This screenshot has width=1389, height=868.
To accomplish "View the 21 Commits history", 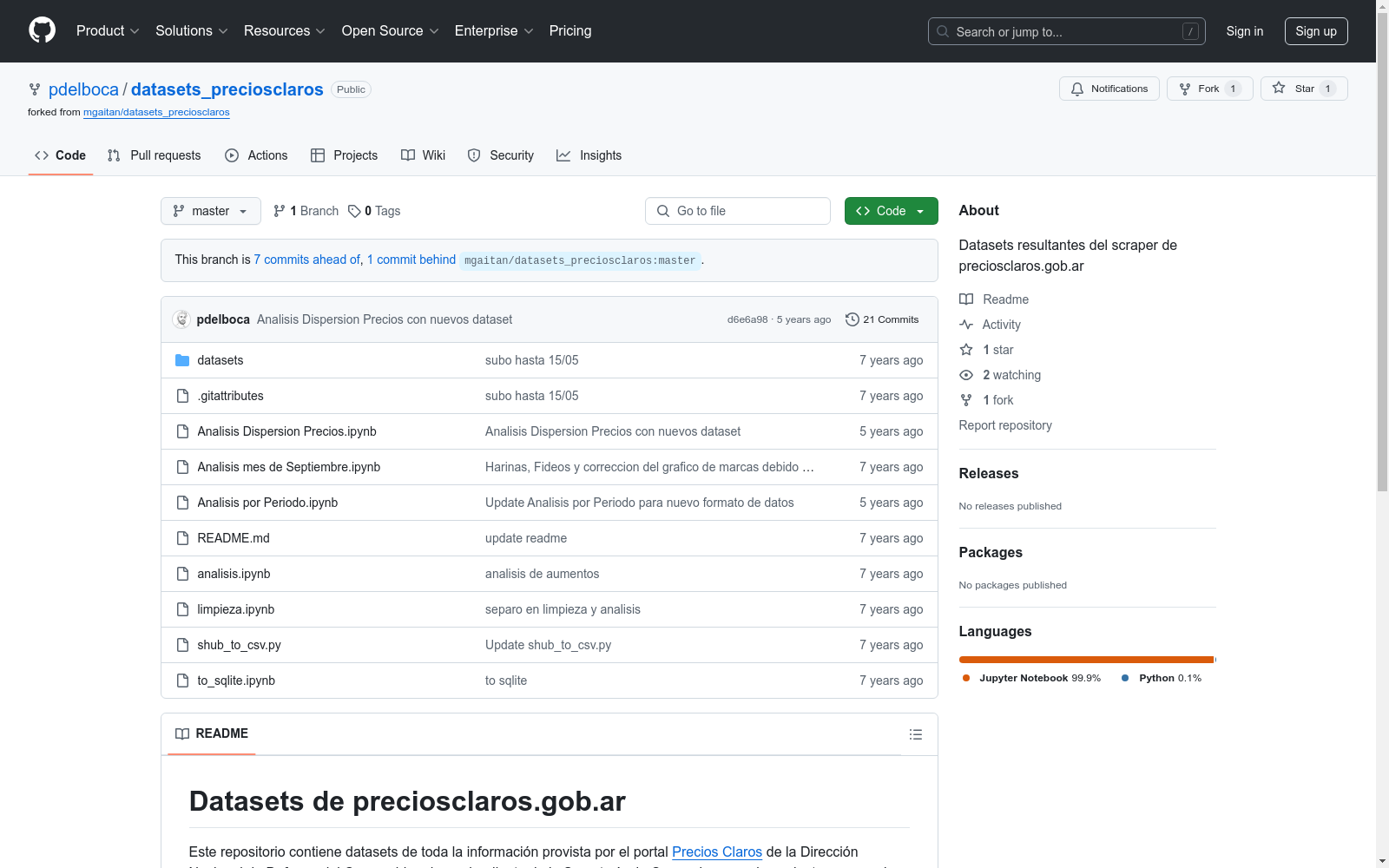I will pyautogui.click(x=882, y=319).
